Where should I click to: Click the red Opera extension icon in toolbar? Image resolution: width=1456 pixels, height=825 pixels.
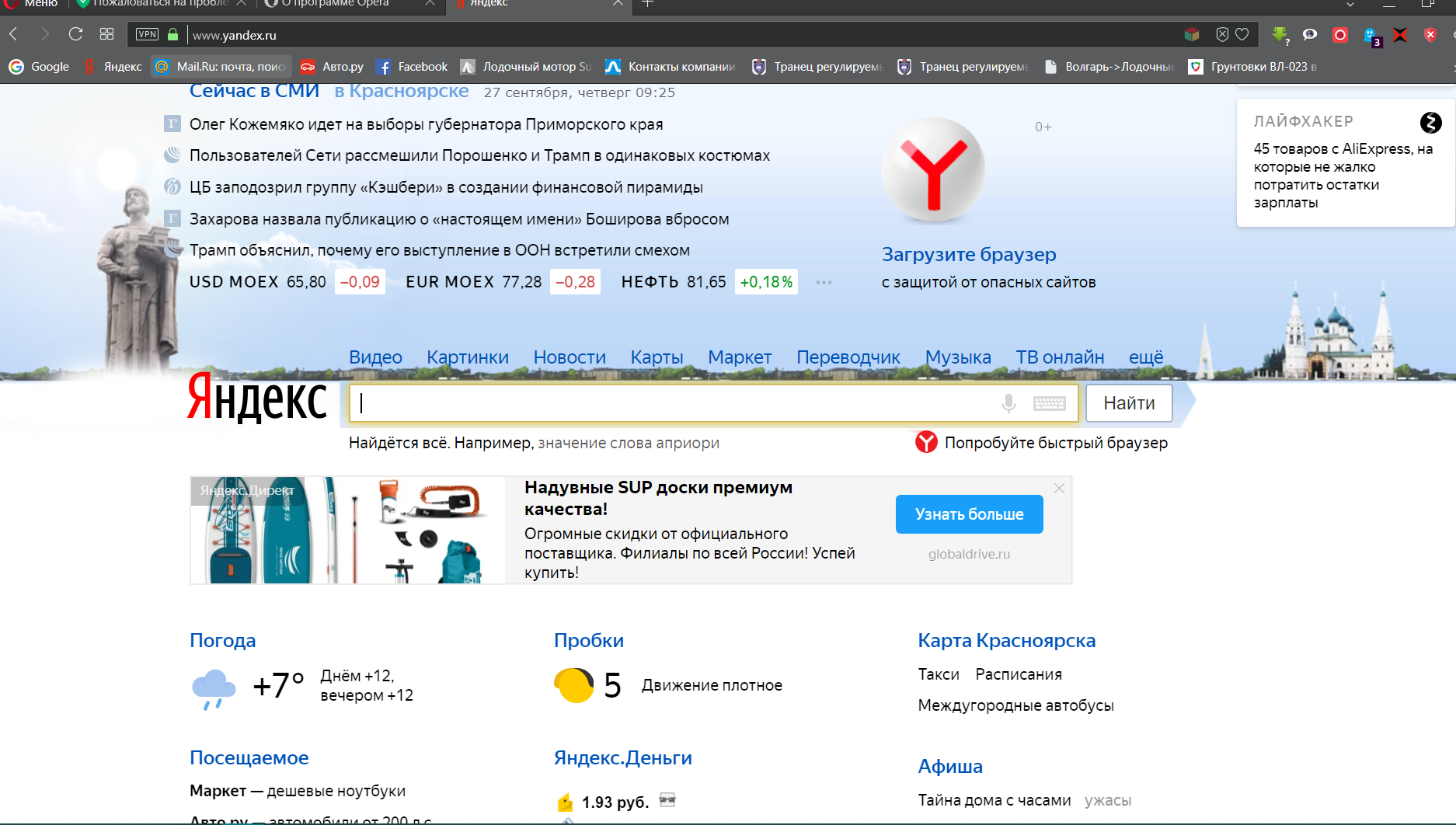point(1340,35)
